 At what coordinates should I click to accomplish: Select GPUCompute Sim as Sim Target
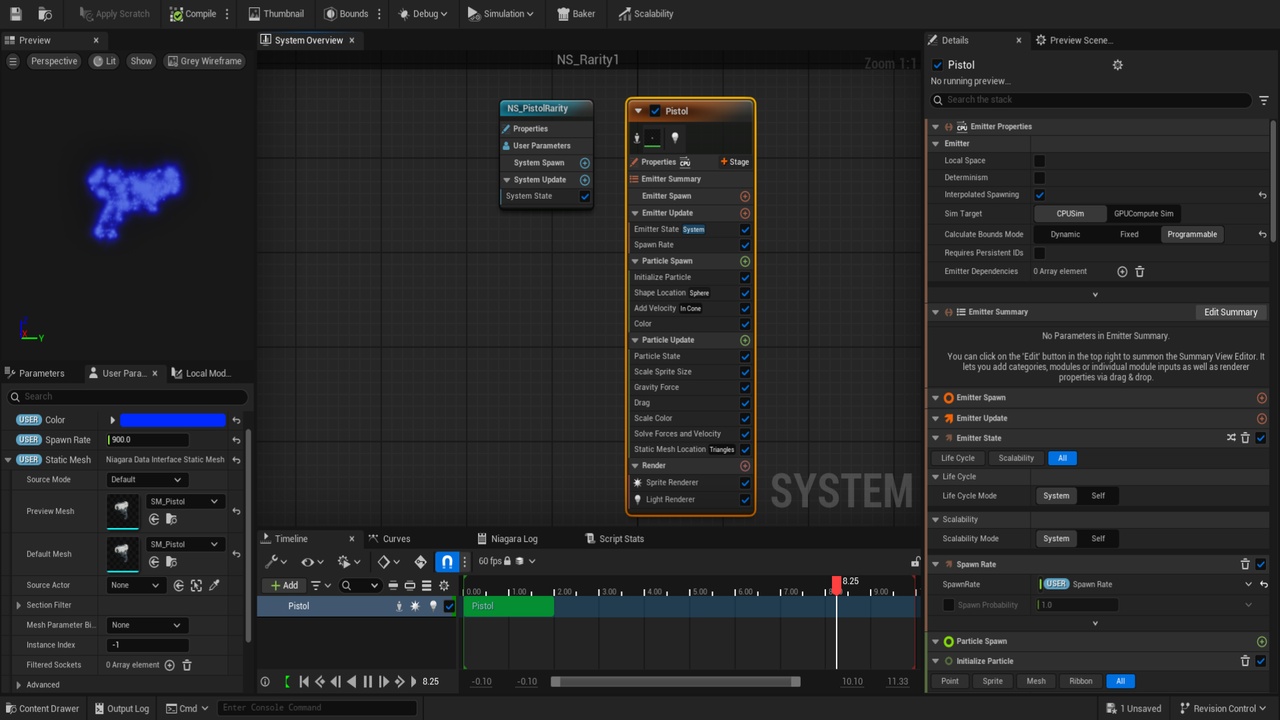click(1143, 214)
